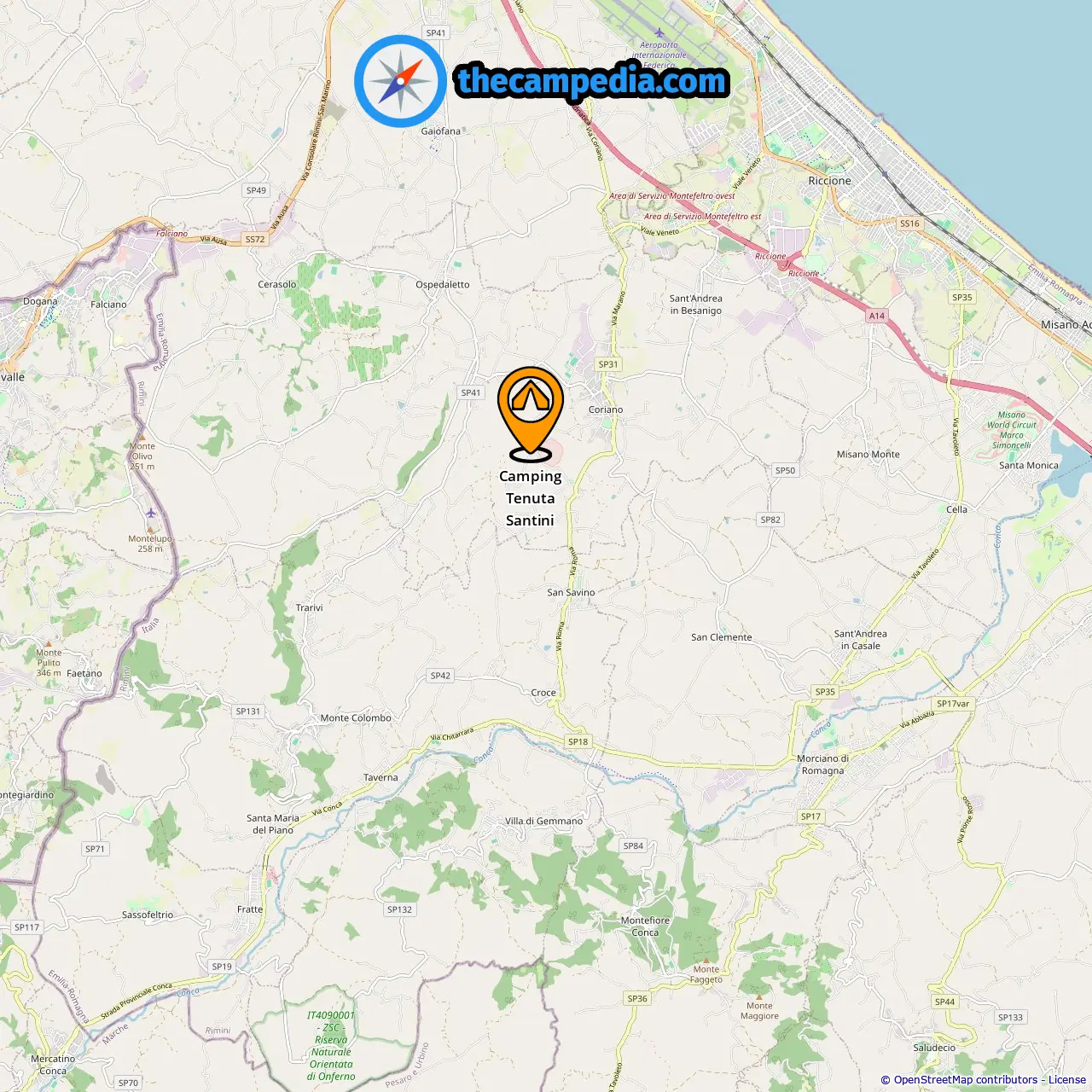
Task: Click the A14 motorway shield
Action: pos(877,316)
